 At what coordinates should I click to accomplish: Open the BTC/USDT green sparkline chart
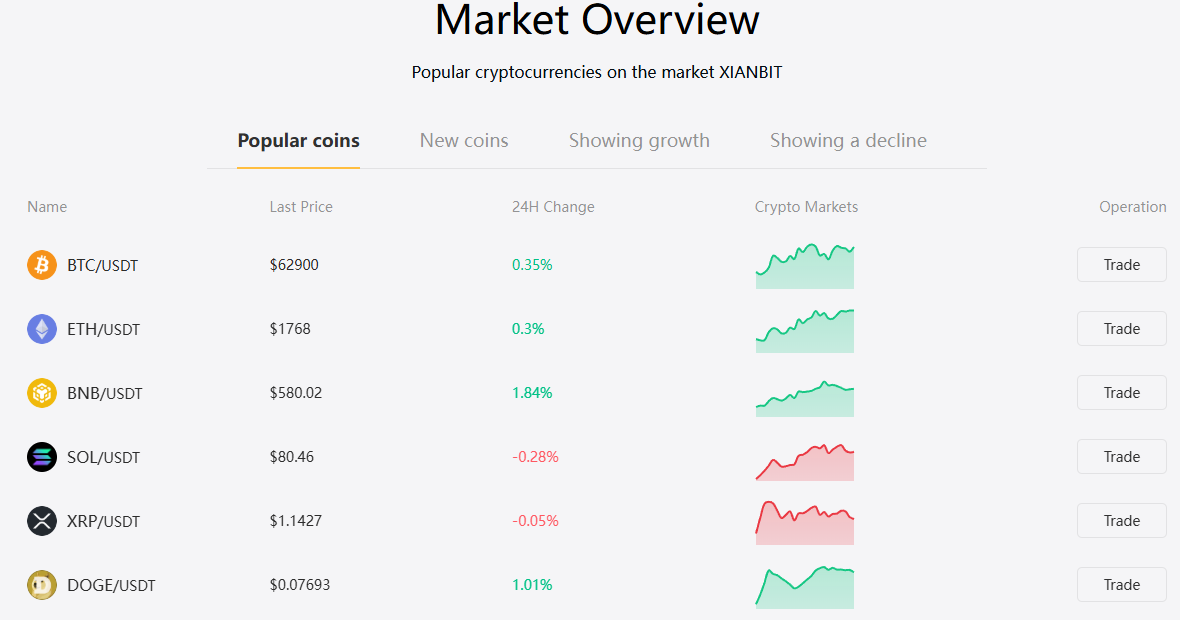tap(804, 266)
